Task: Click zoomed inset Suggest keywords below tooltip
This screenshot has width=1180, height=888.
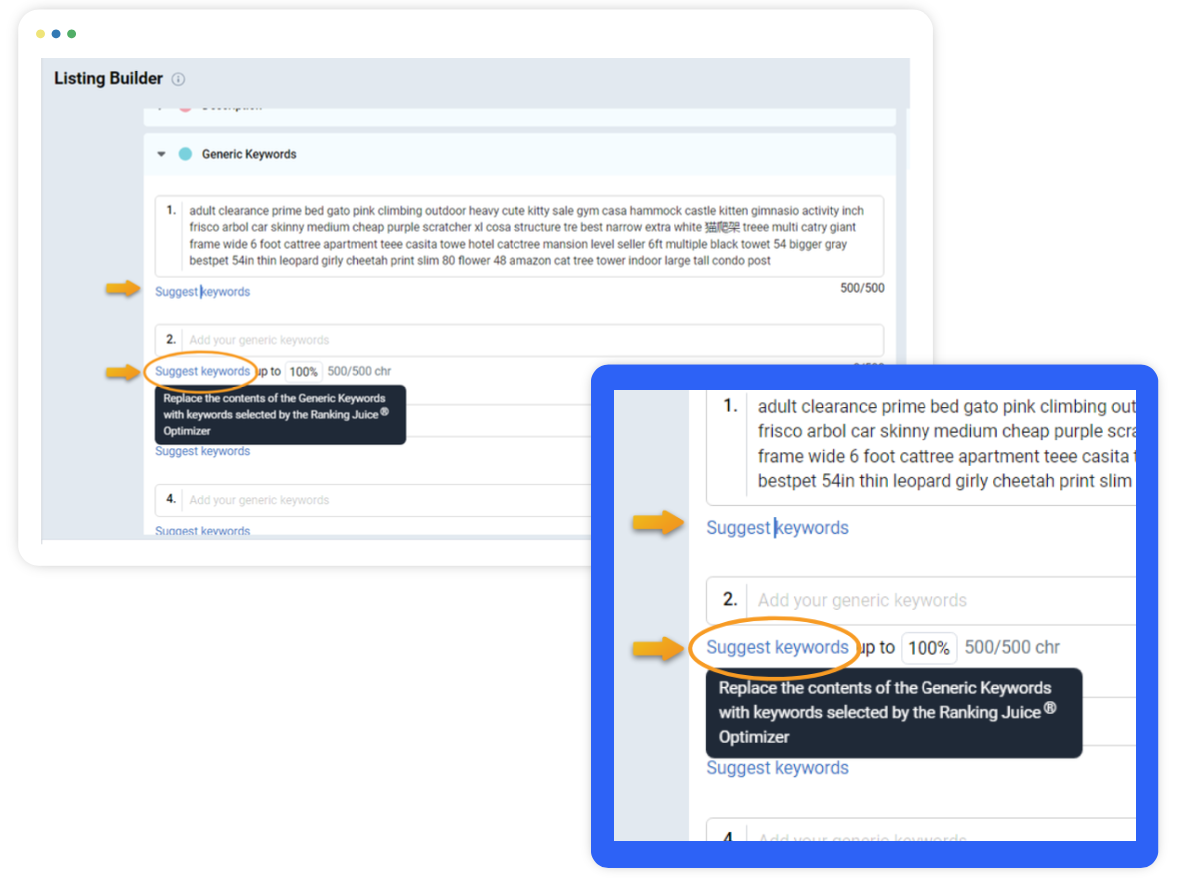Action: (777, 768)
